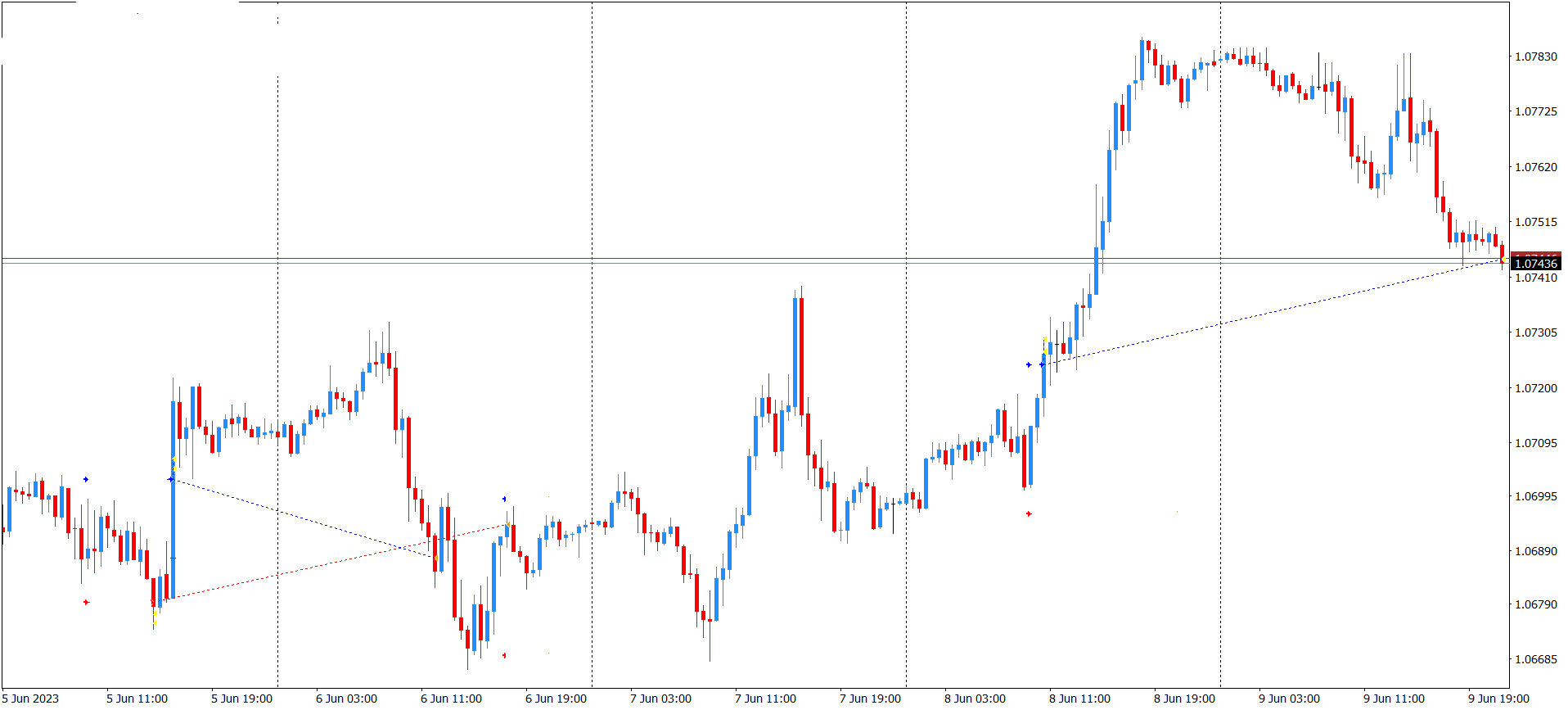Click the 1.06995 price scale label
This screenshot has width=1568, height=710.
pyautogui.click(x=1536, y=496)
